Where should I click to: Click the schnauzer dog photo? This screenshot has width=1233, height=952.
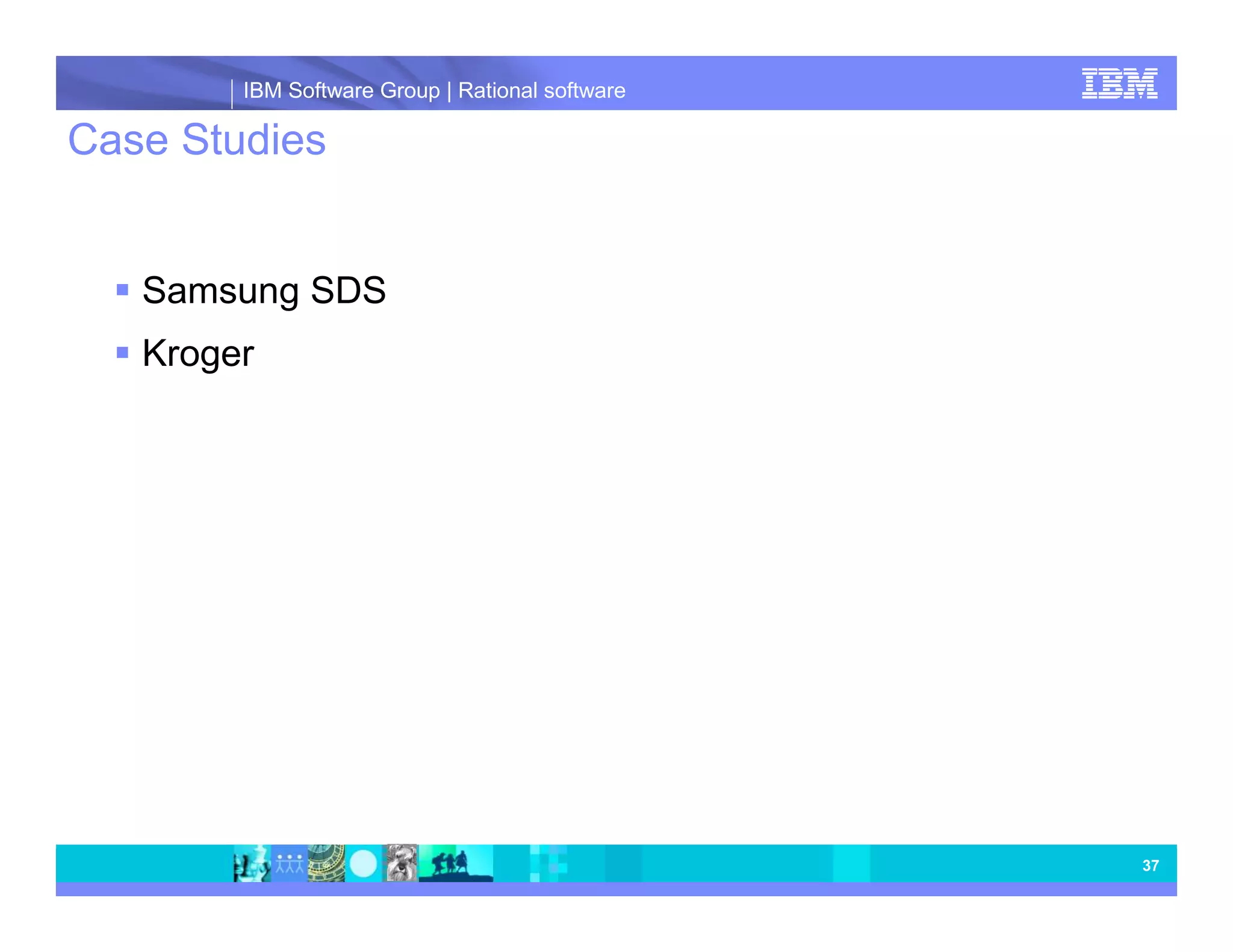[401, 864]
